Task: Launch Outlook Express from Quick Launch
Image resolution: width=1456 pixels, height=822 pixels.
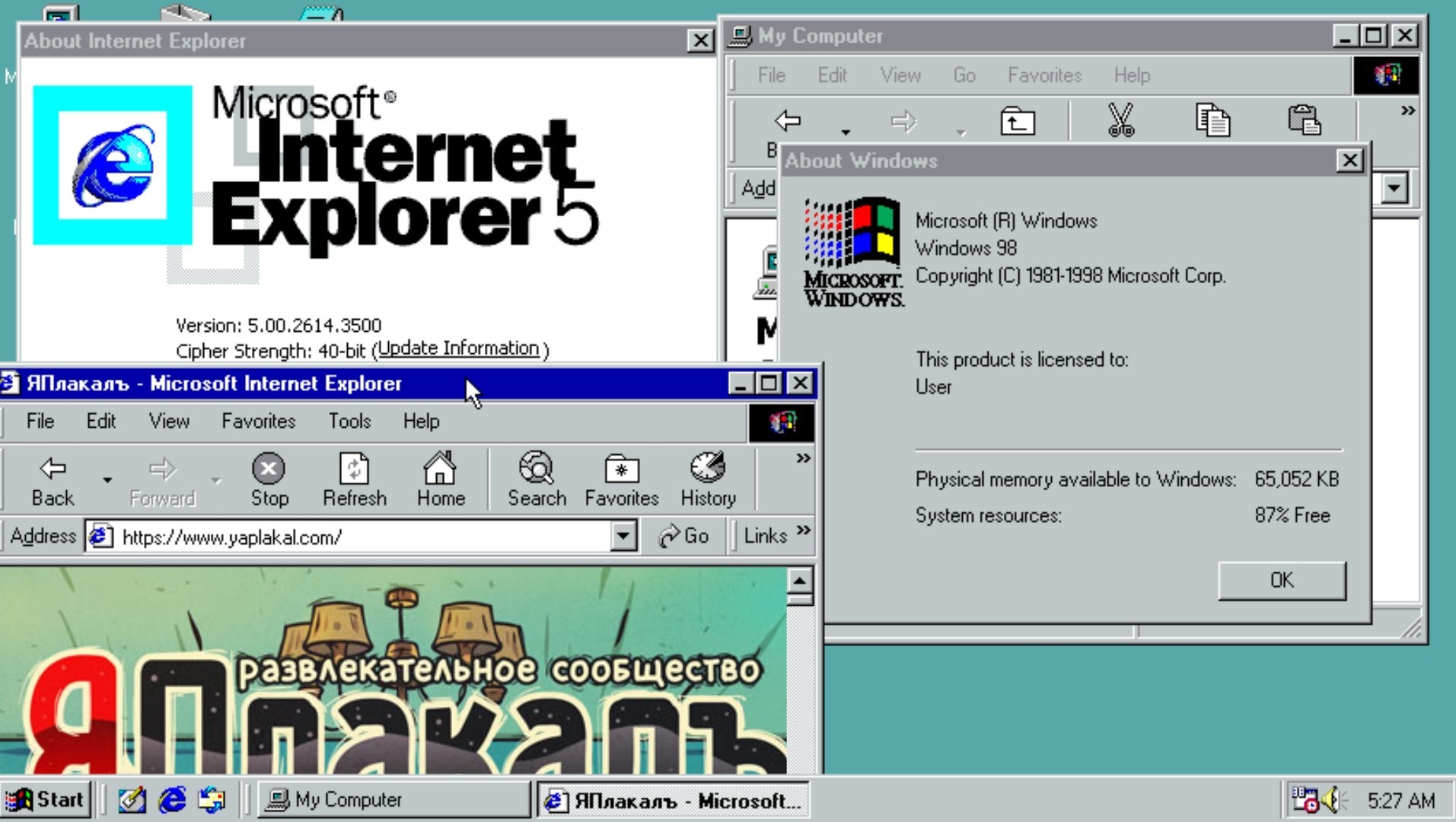Action: (212, 800)
